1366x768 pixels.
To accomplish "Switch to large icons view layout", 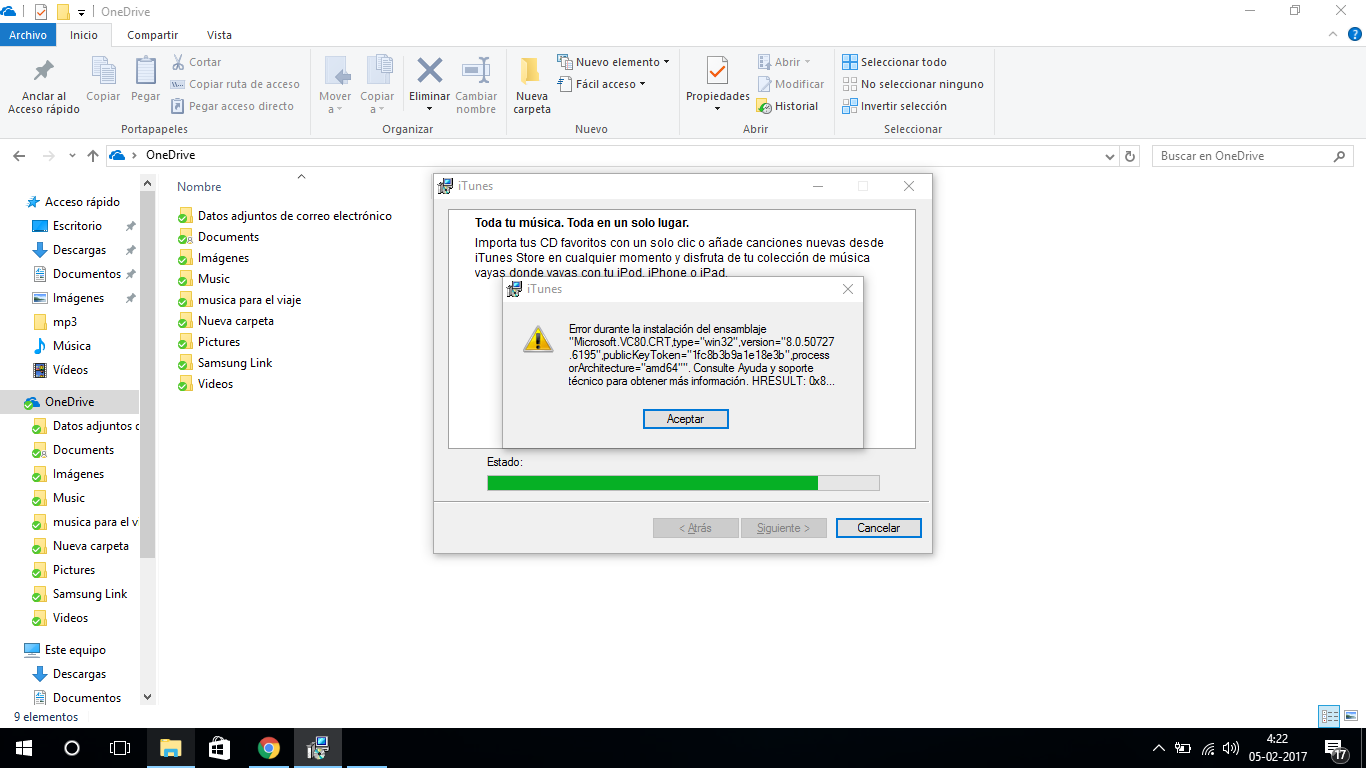I will (x=1350, y=716).
